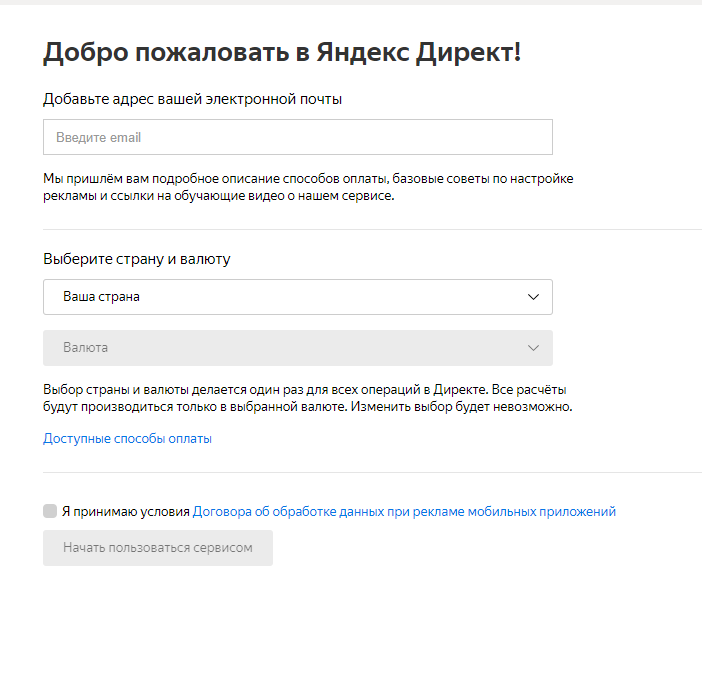
Task: Click the label 'Выберите страну и валюту'
Action: [137, 259]
